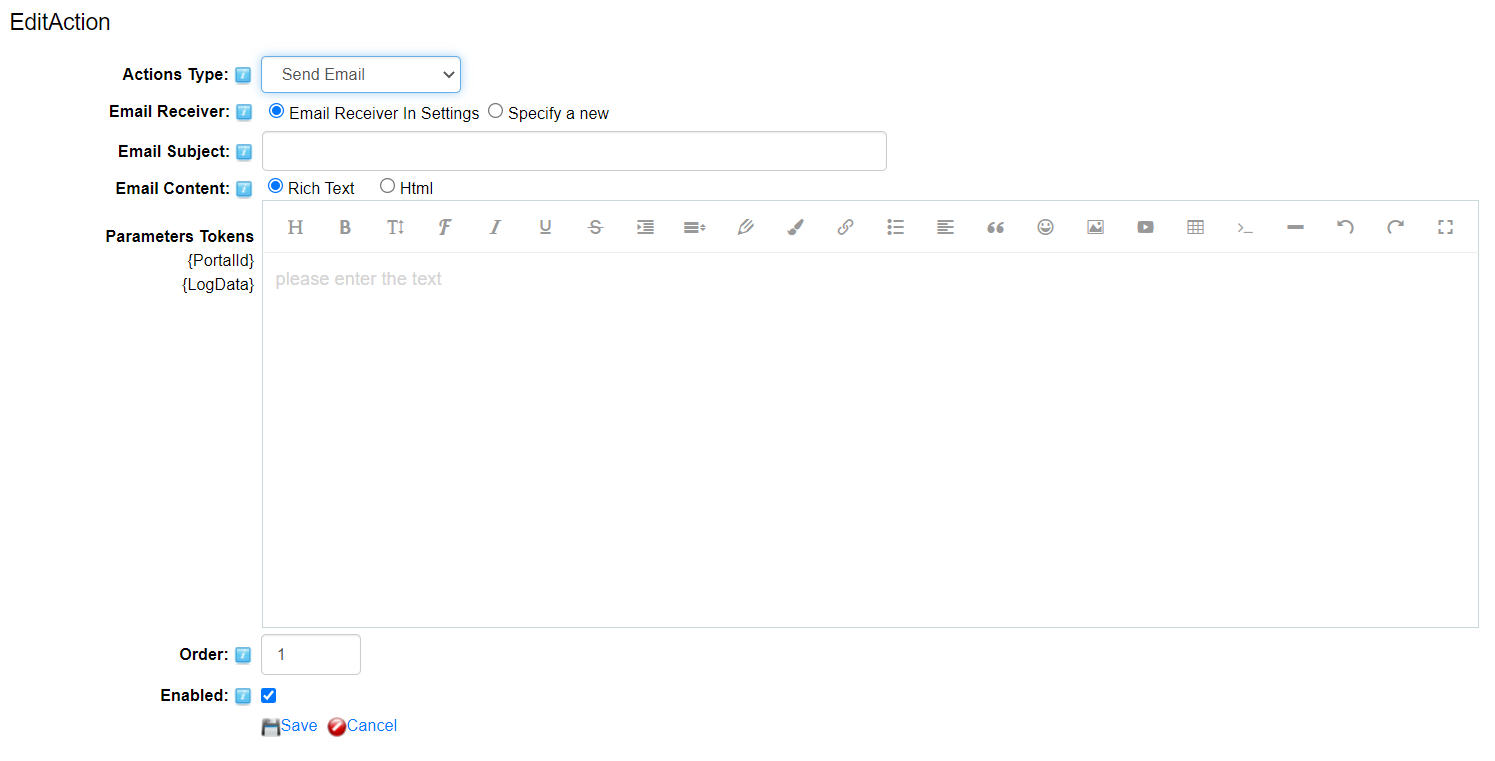Viewport: 1495px width, 761px height.
Task: Click into the Order field
Action: click(x=311, y=654)
